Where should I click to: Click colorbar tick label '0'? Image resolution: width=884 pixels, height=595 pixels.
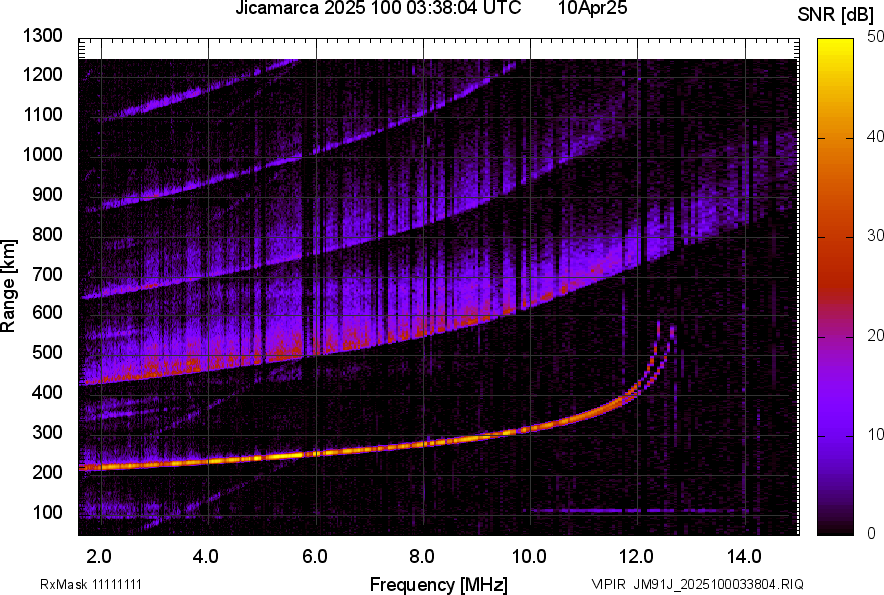(x=872, y=533)
